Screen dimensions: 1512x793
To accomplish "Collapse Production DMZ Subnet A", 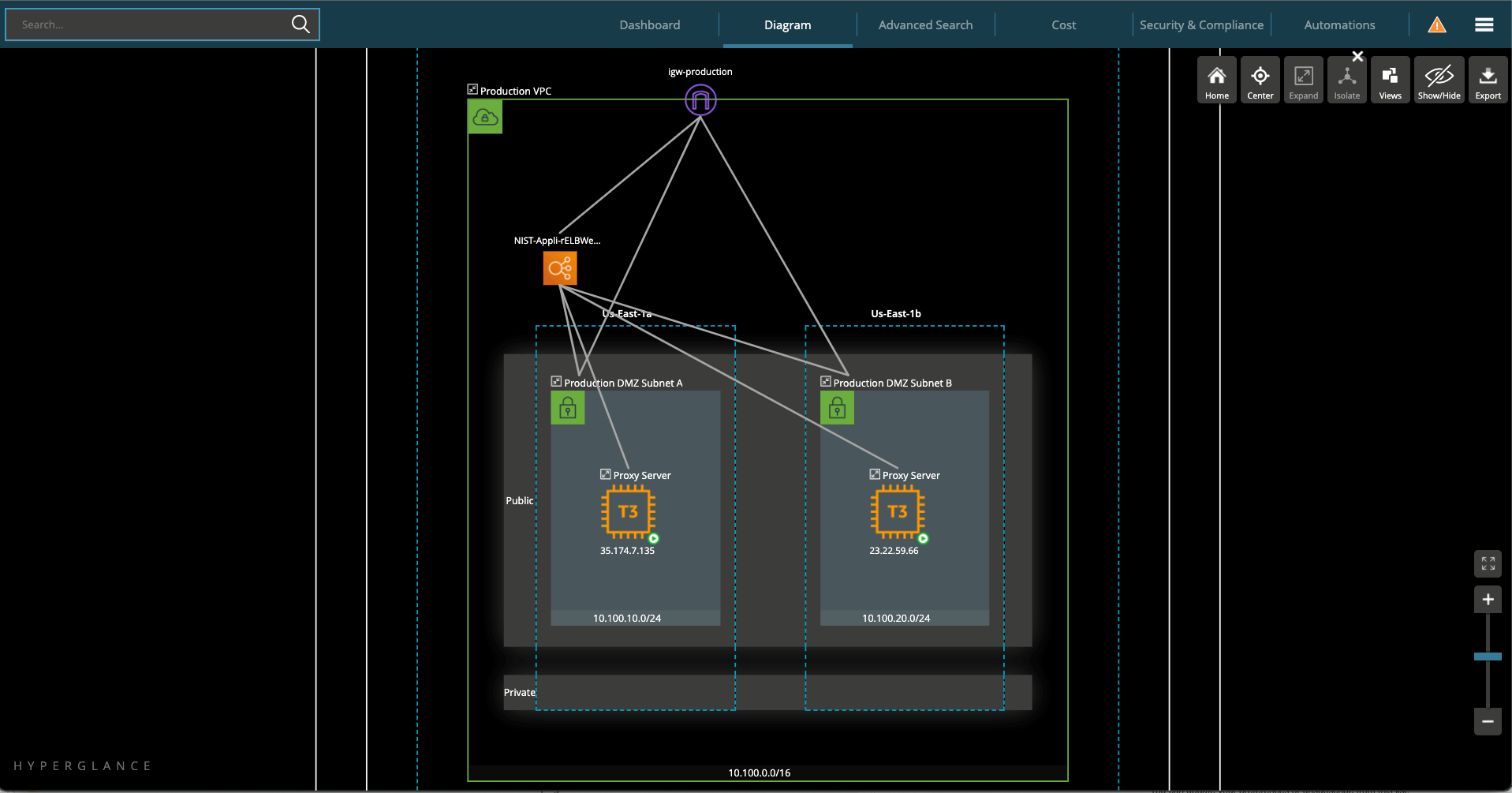I will 556,381.
